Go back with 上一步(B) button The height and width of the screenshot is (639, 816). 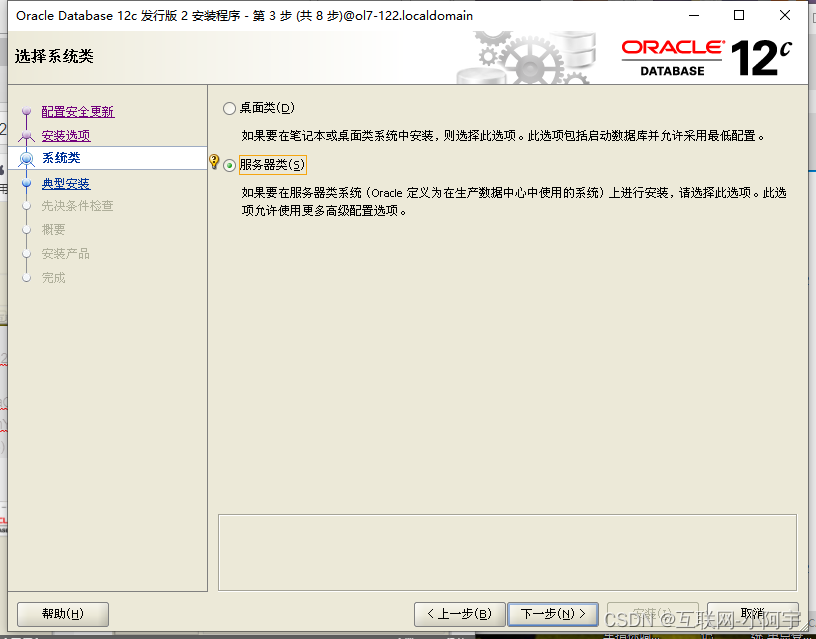click(460, 614)
